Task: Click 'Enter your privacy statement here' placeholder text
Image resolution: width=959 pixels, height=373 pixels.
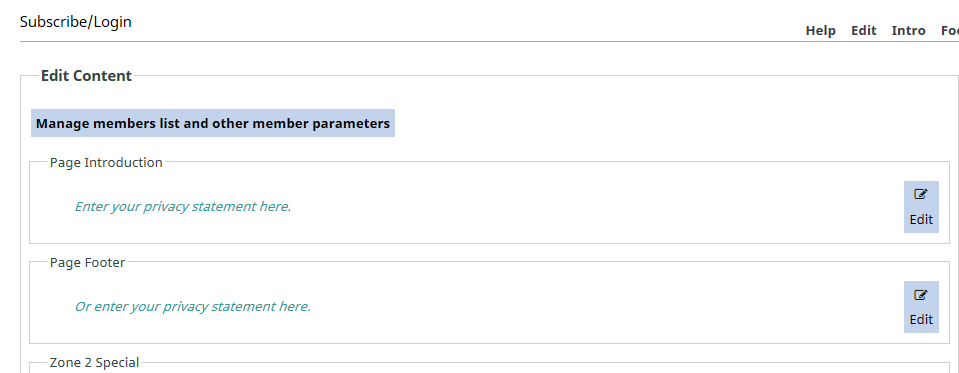Action: (x=183, y=207)
